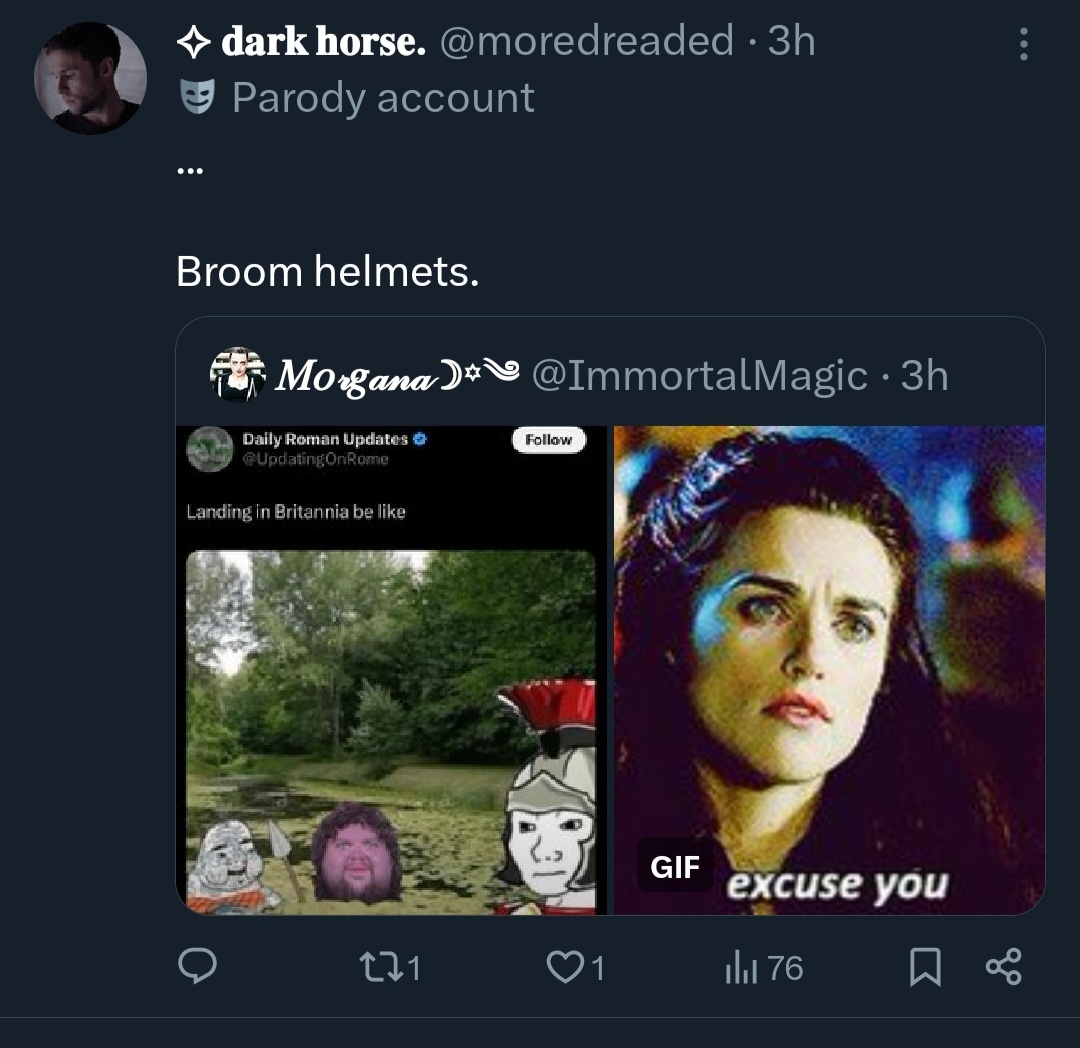This screenshot has width=1080, height=1048.
Task: Click the Parody account mask icon
Action: [196, 97]
